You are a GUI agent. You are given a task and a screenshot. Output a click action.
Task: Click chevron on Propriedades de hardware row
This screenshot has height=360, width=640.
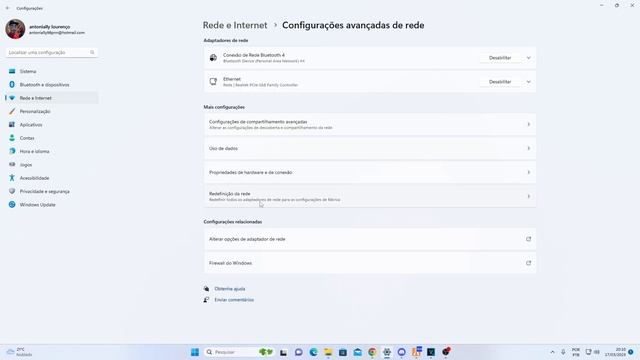point(529,173)
